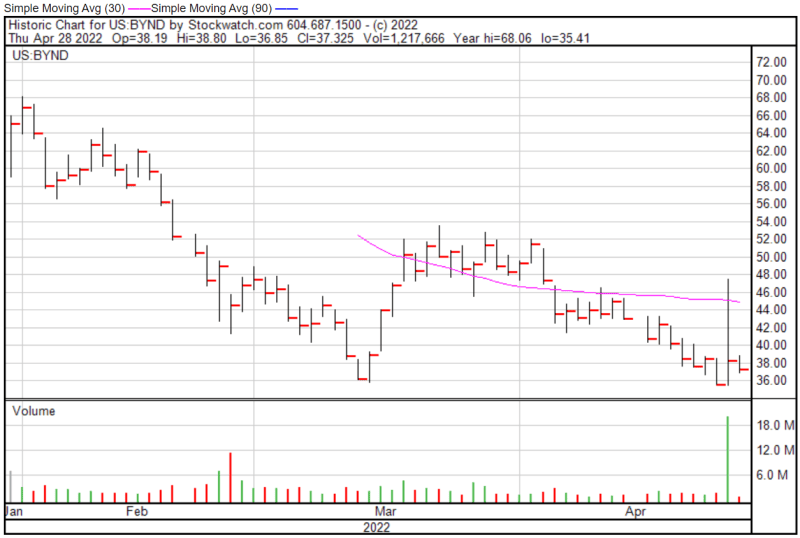800x538 pixels.
Task: Click the 70.00 price axis label
Action: pos(771,80)
